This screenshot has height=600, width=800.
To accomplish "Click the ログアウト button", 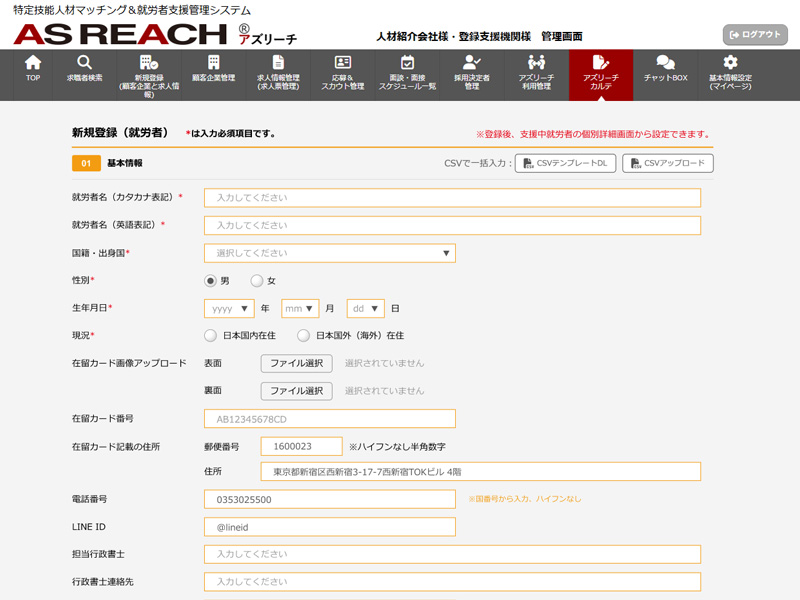I will pyautogui.click(x=755, y=35).
